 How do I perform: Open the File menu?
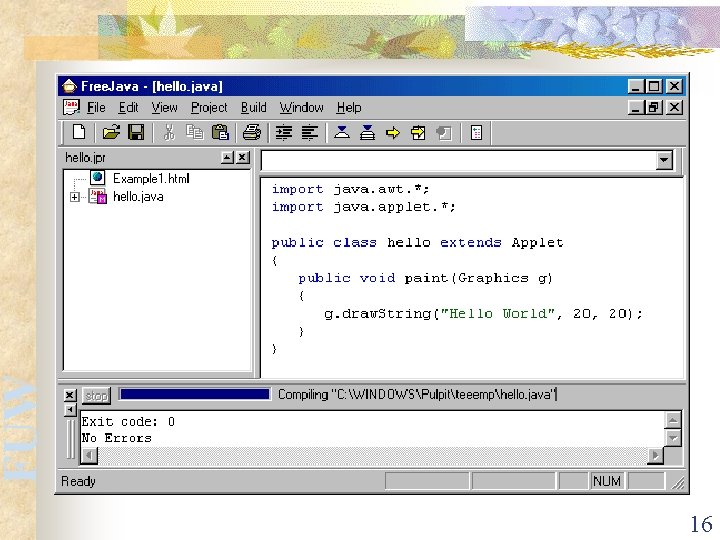pyautogui.click(x=96, y=107)
